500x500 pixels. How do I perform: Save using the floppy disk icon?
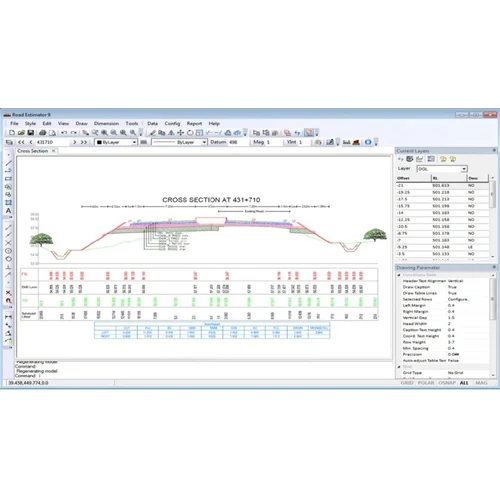pos(31,133)
